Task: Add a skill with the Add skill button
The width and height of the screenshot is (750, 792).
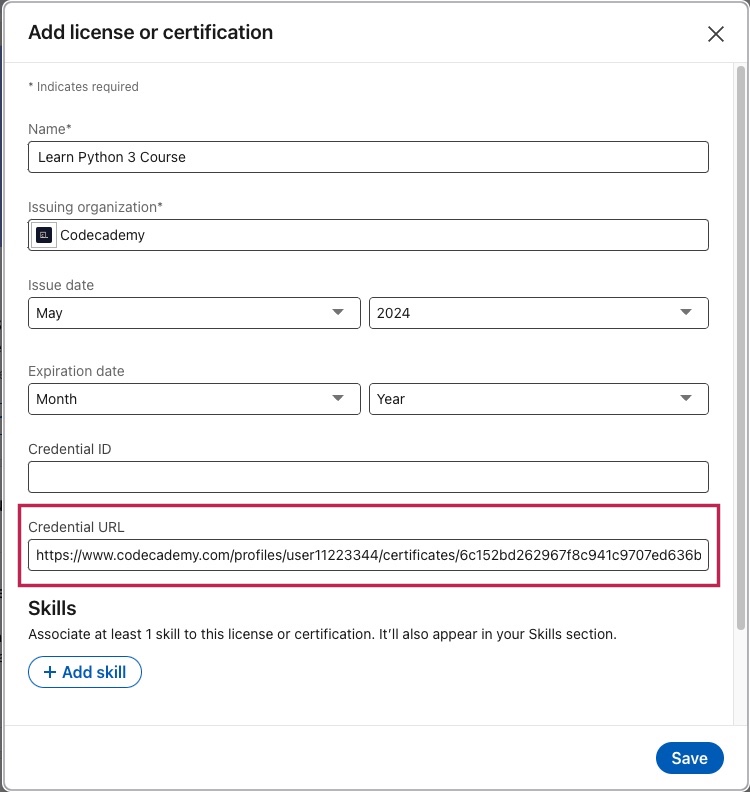Action: tap(85, 672)
